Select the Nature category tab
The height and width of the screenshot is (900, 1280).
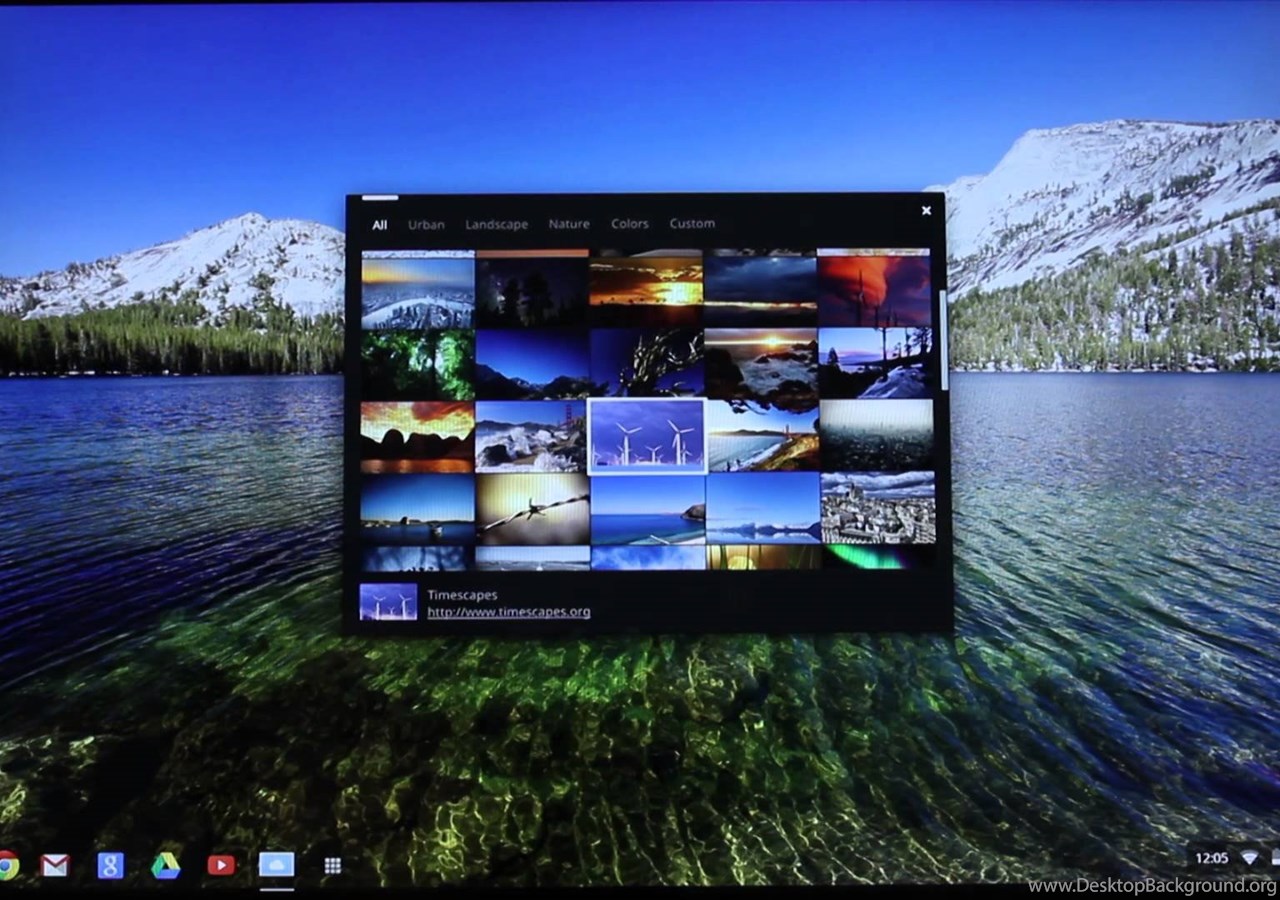tap(569, 224)
